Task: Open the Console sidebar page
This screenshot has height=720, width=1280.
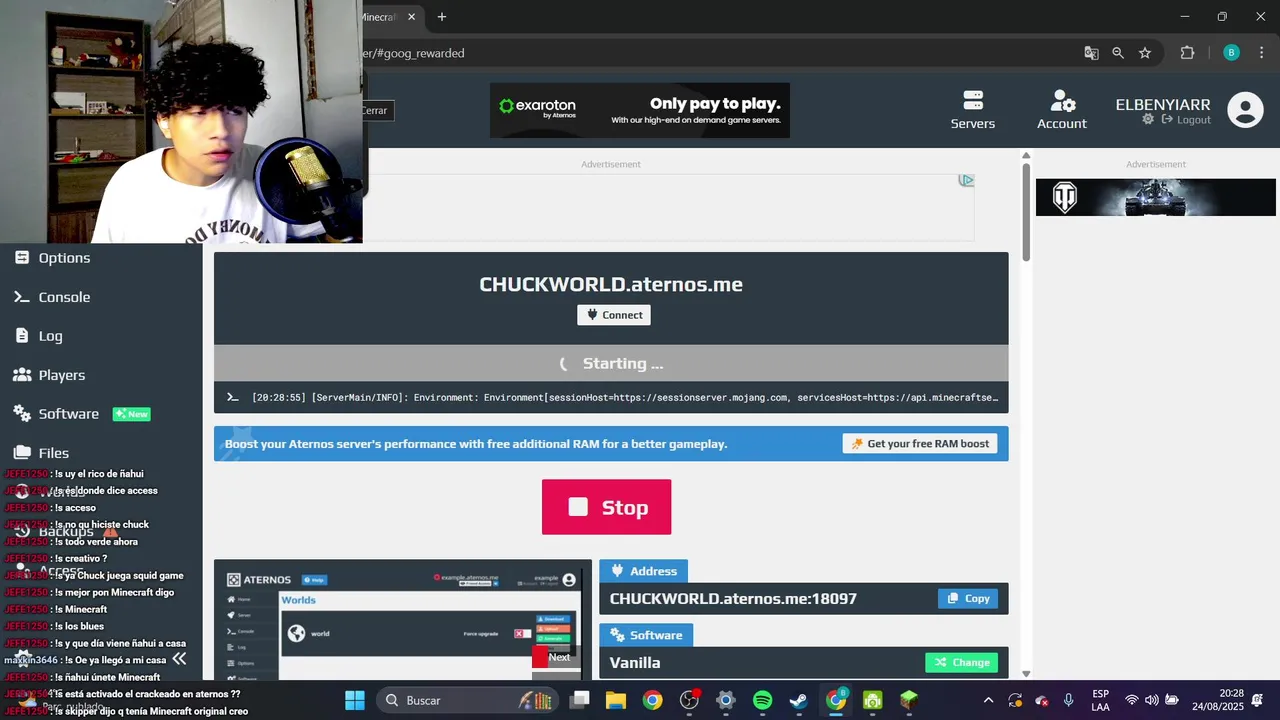Action: click(52, 297)
